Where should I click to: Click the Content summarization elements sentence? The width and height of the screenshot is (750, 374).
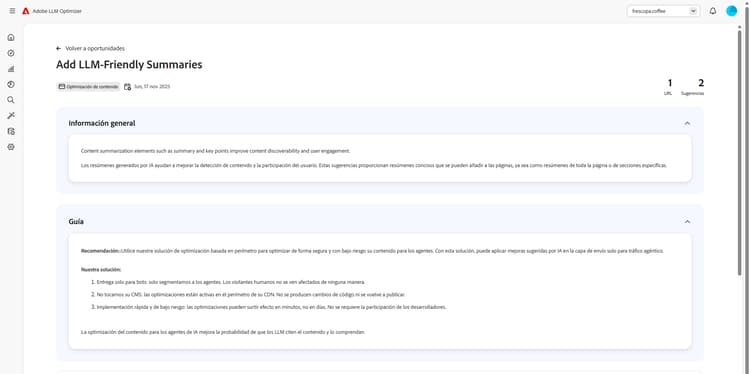216,151
